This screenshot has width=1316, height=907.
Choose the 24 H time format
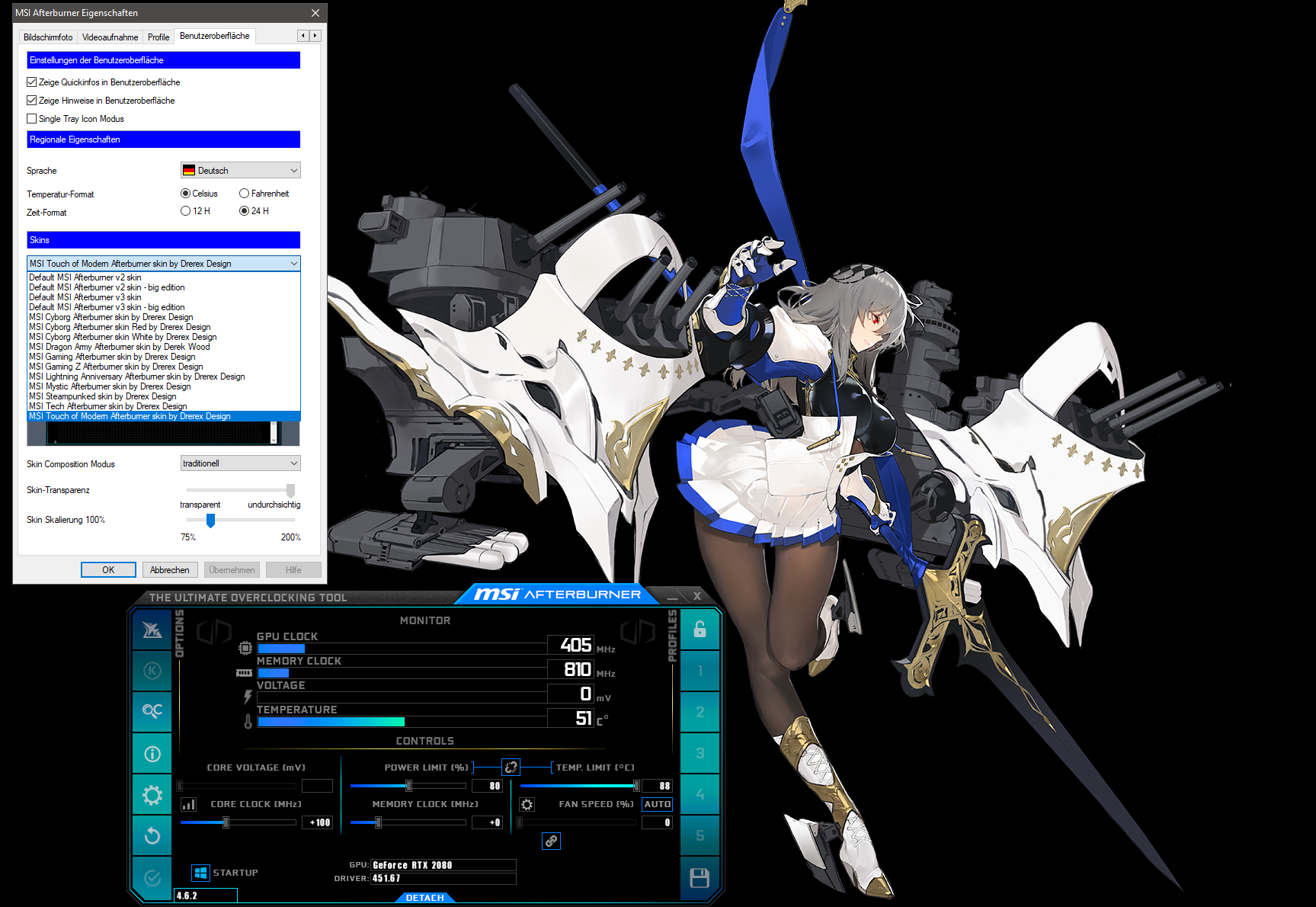[x=244, y=211]
